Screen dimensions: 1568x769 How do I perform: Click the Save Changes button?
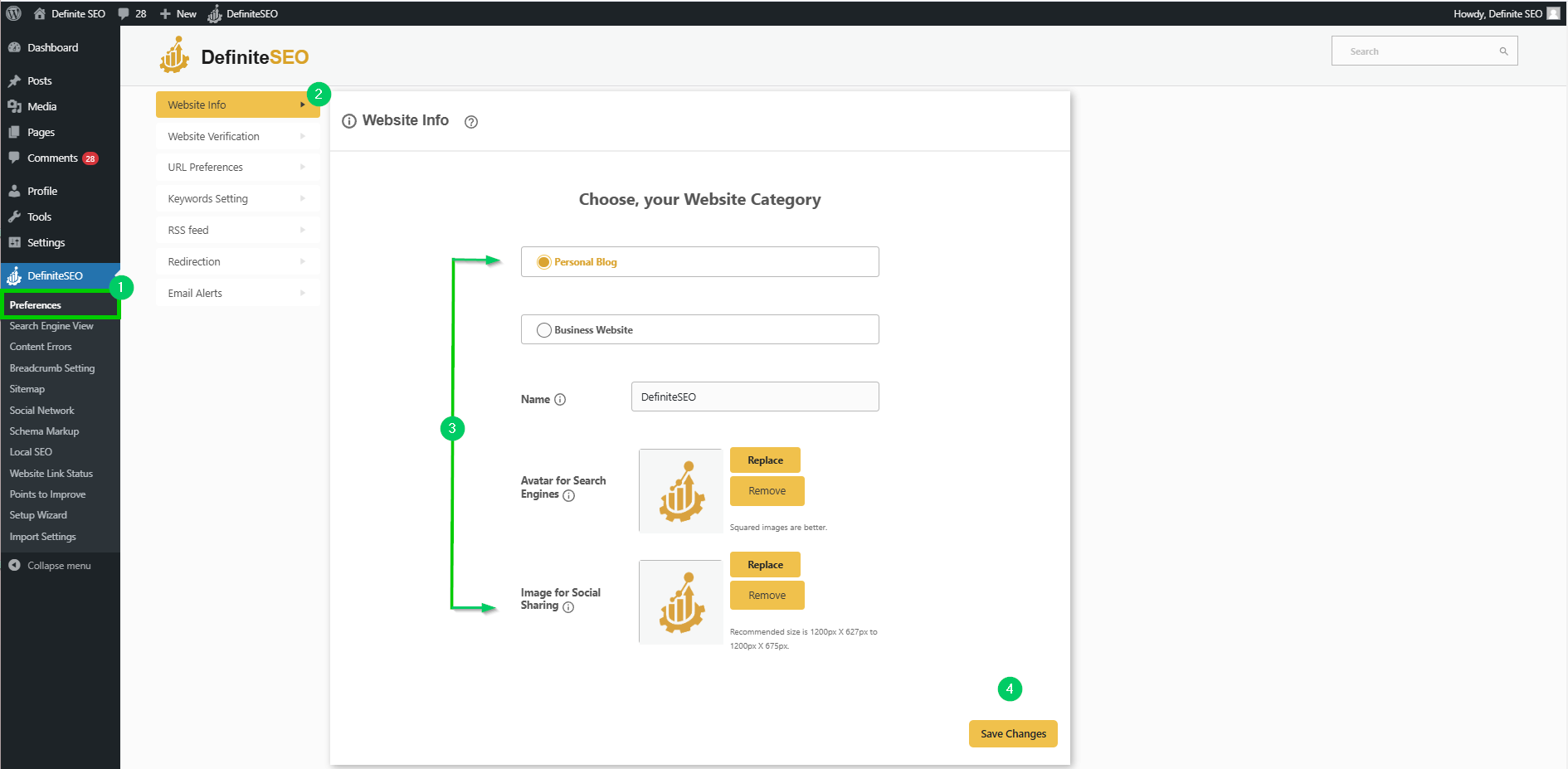(1013, 733)
